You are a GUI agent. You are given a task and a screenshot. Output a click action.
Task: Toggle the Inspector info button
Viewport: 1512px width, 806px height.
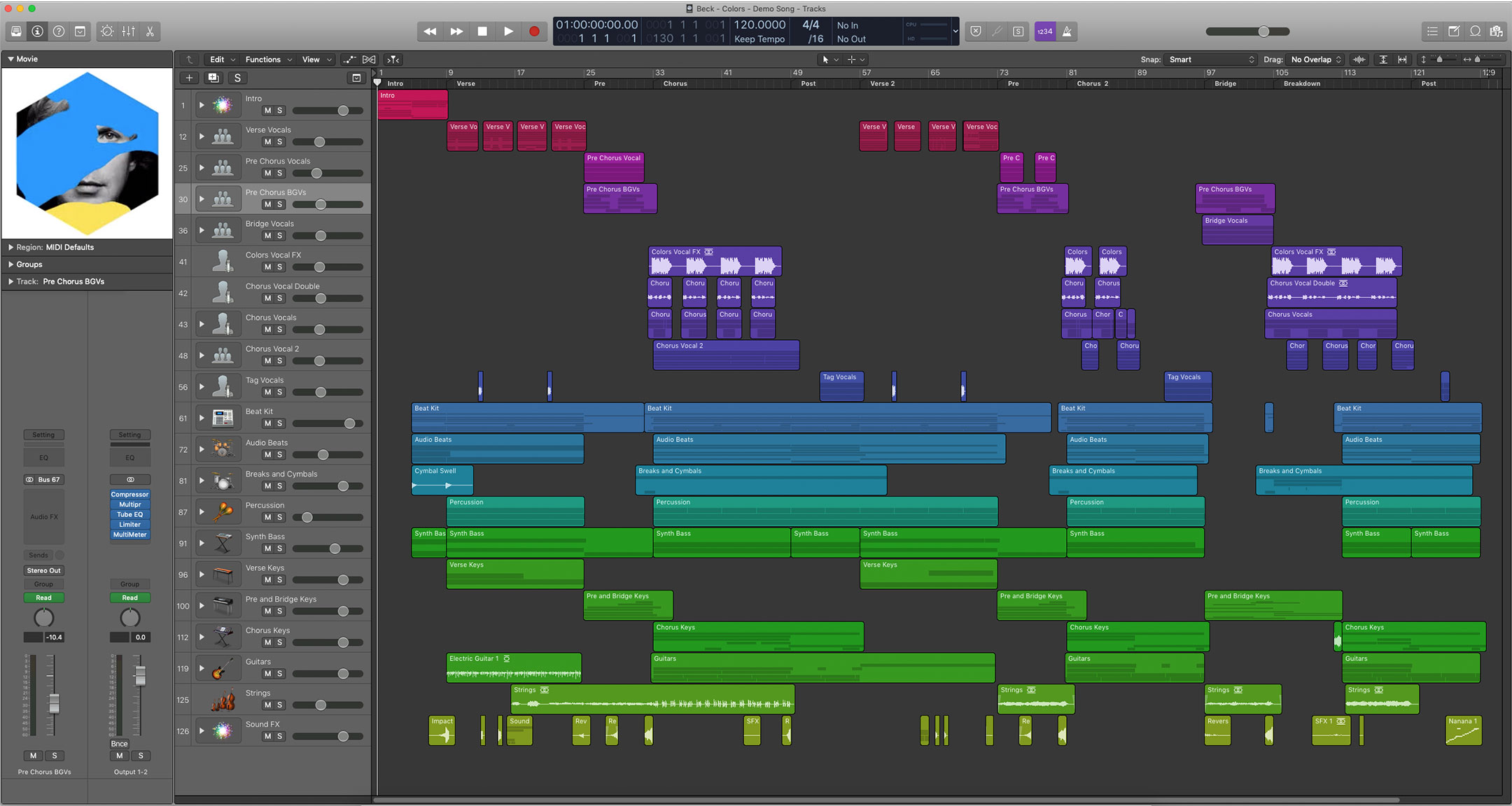pos(38,31)
